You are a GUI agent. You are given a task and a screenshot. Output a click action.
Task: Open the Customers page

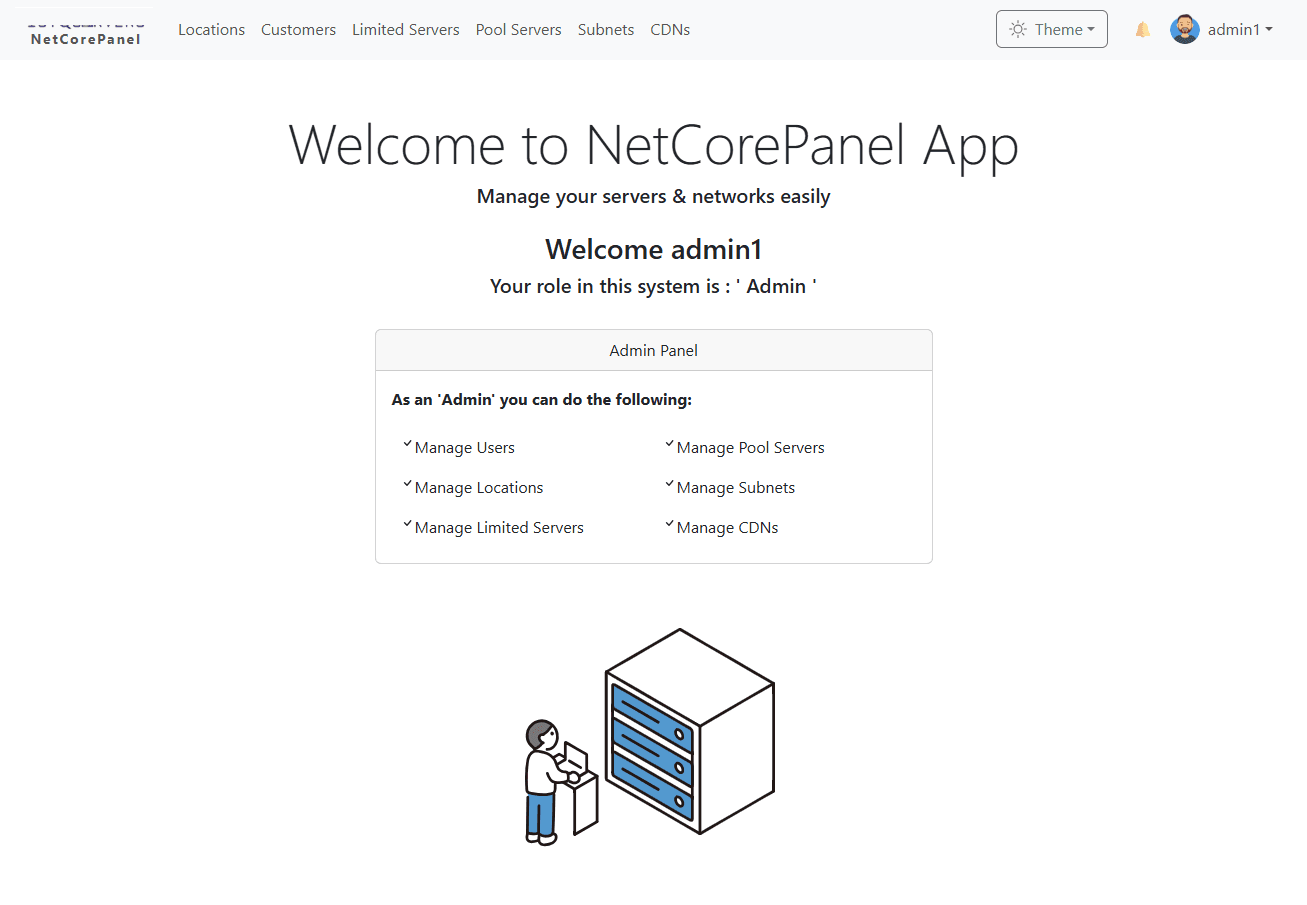[298, 30]
